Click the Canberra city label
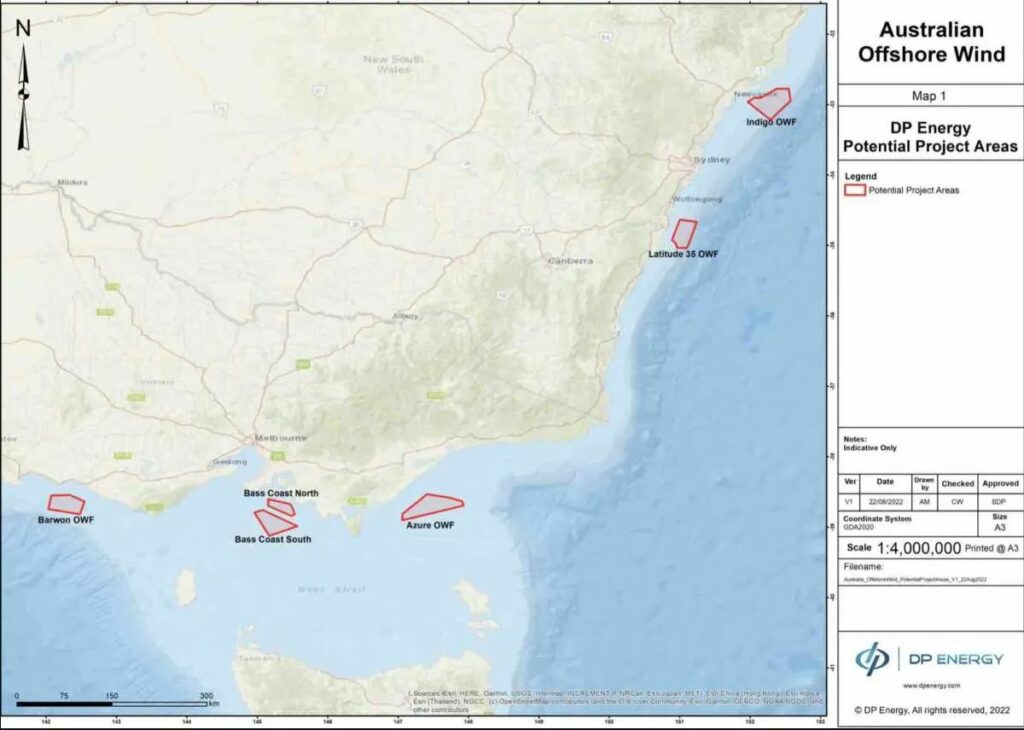This screenshot has width=1024, height=730. point(570,261)
